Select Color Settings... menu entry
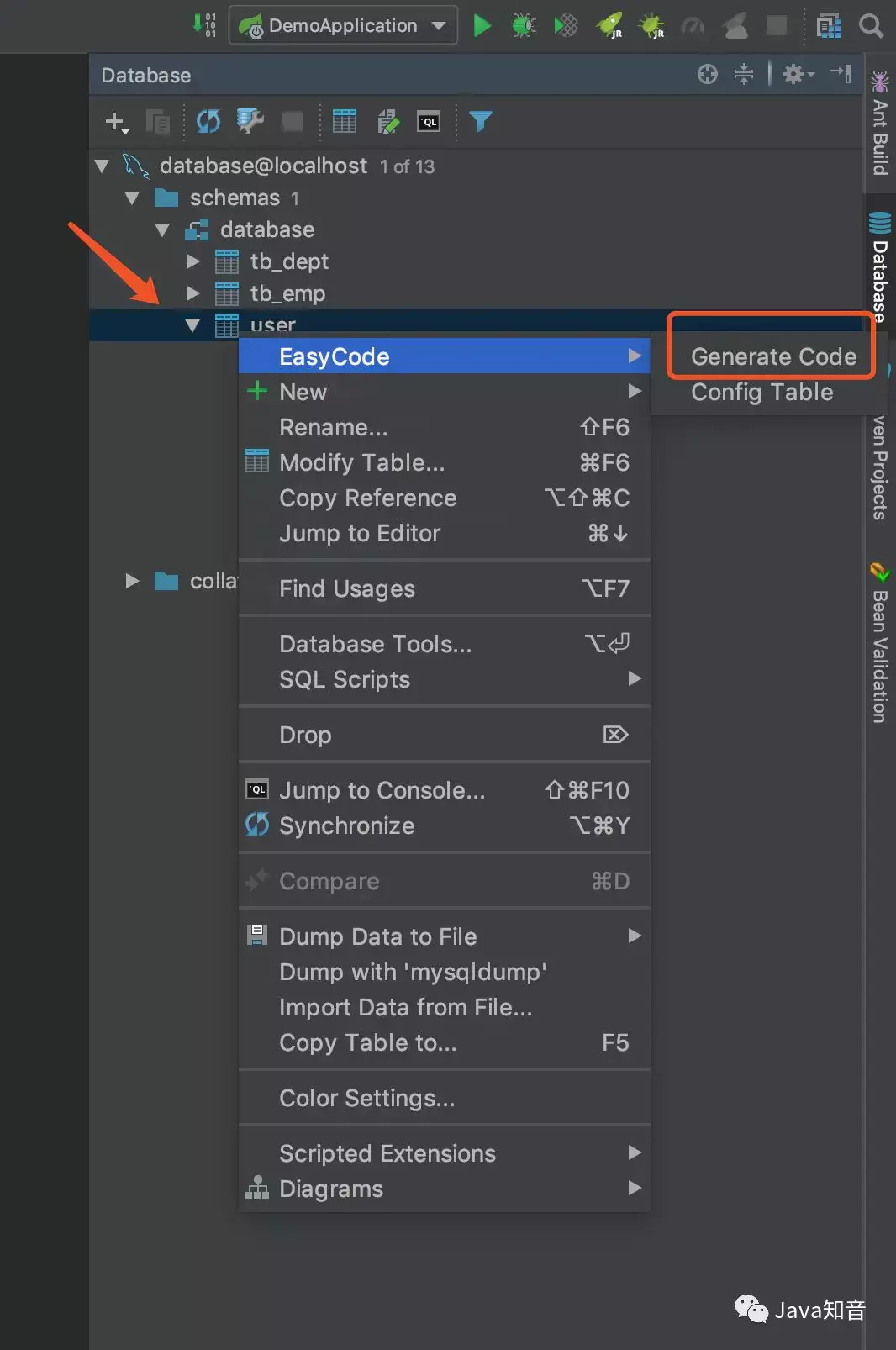 [366, 1098]
